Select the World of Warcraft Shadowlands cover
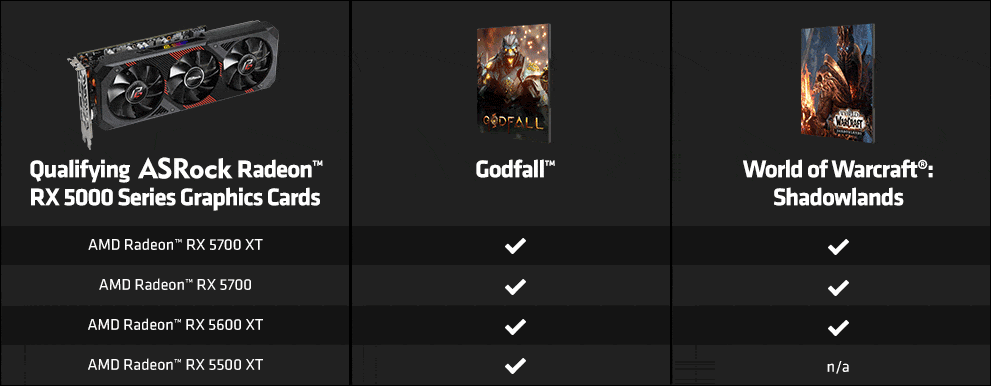991x386 pixels. click(x=838, y=82)
